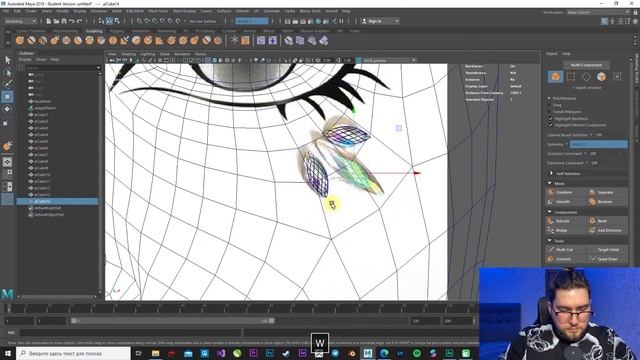
Task: Click the Open Scene folder icon
Action: pos(56,21)
